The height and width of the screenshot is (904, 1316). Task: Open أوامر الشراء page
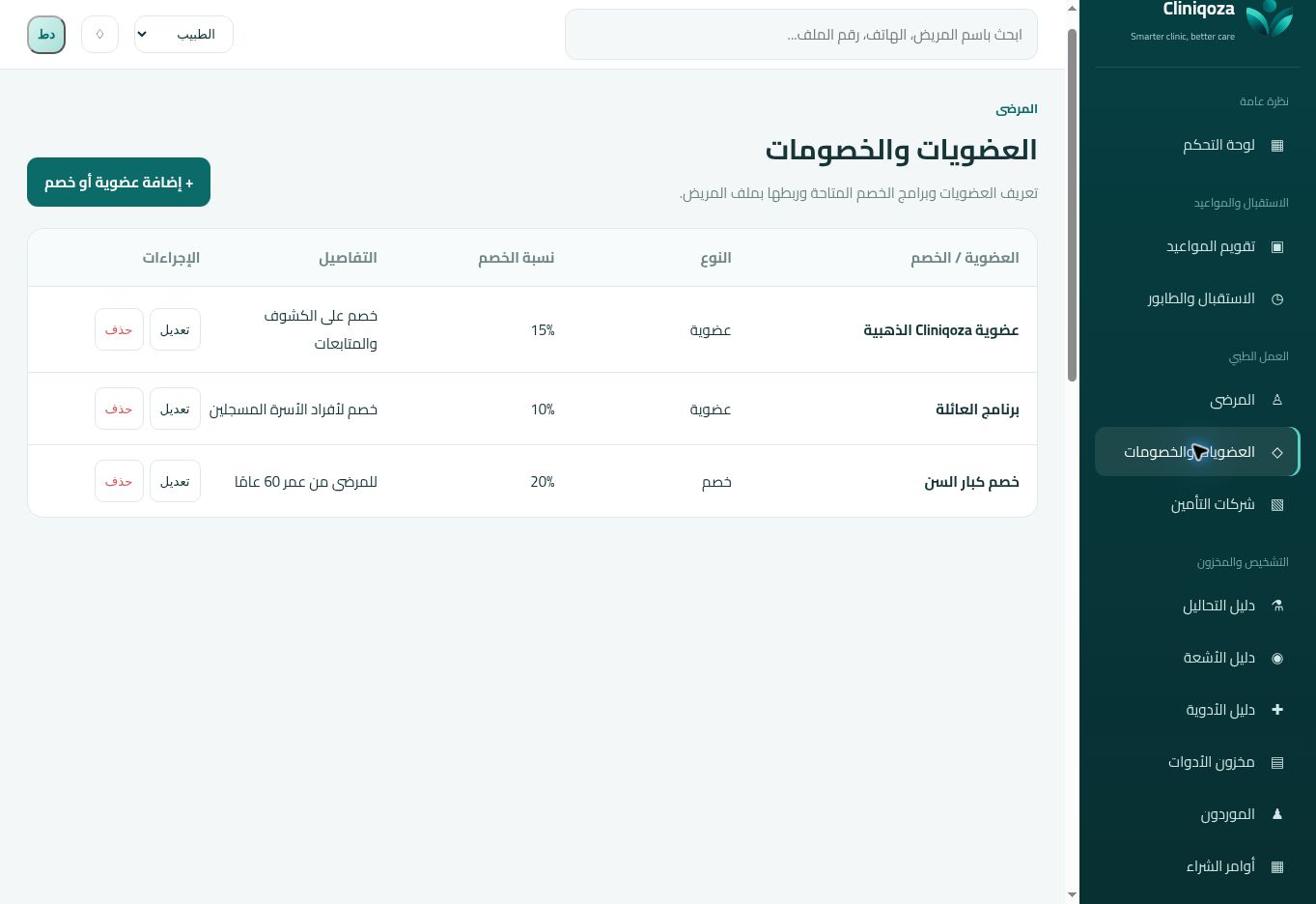coord(1197,866)
